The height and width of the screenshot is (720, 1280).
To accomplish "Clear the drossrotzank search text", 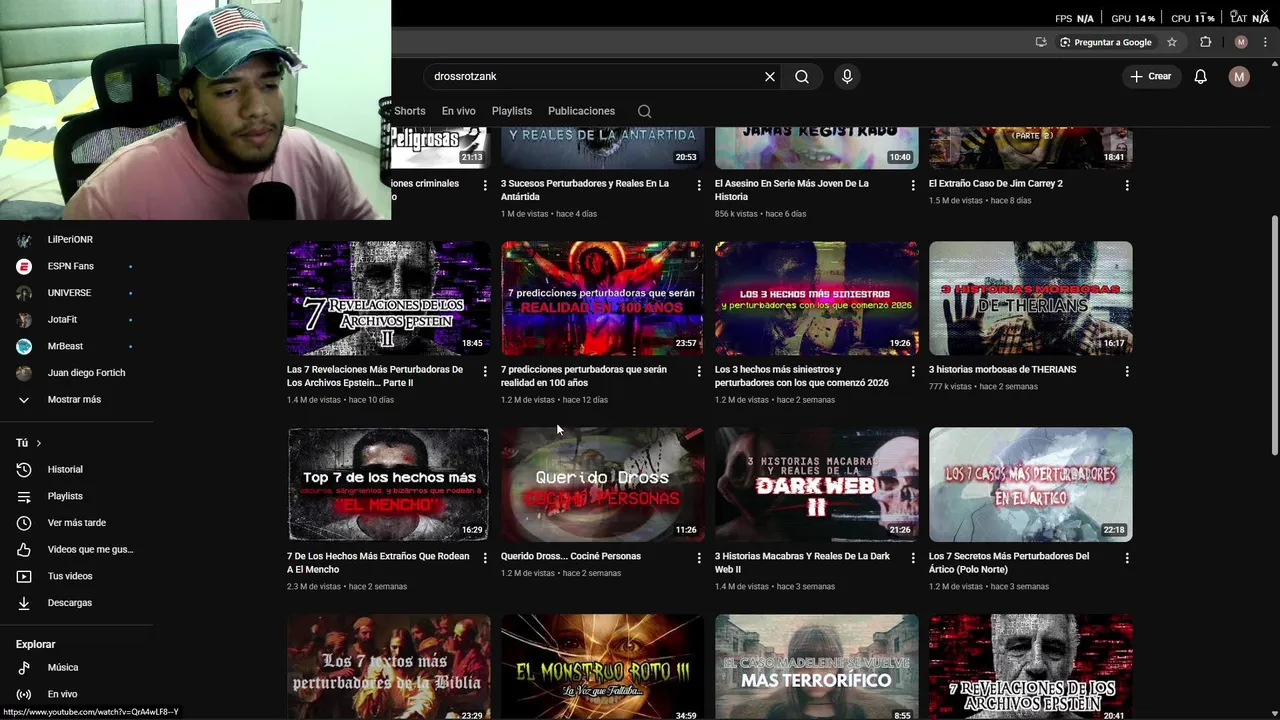I will tap(770, 76).
